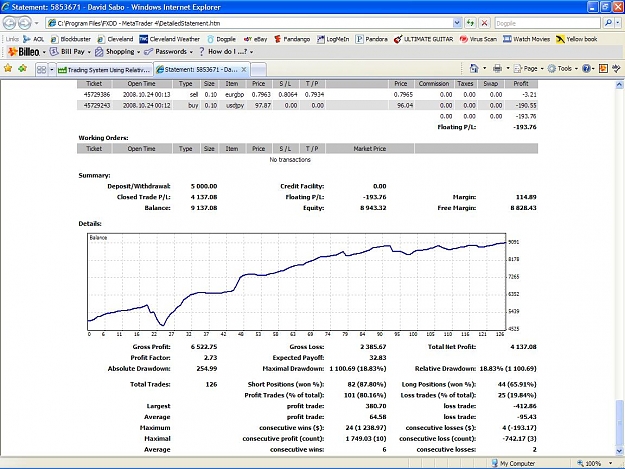
Task: Click the green Refresh page icon
Action: pos(470,23)
